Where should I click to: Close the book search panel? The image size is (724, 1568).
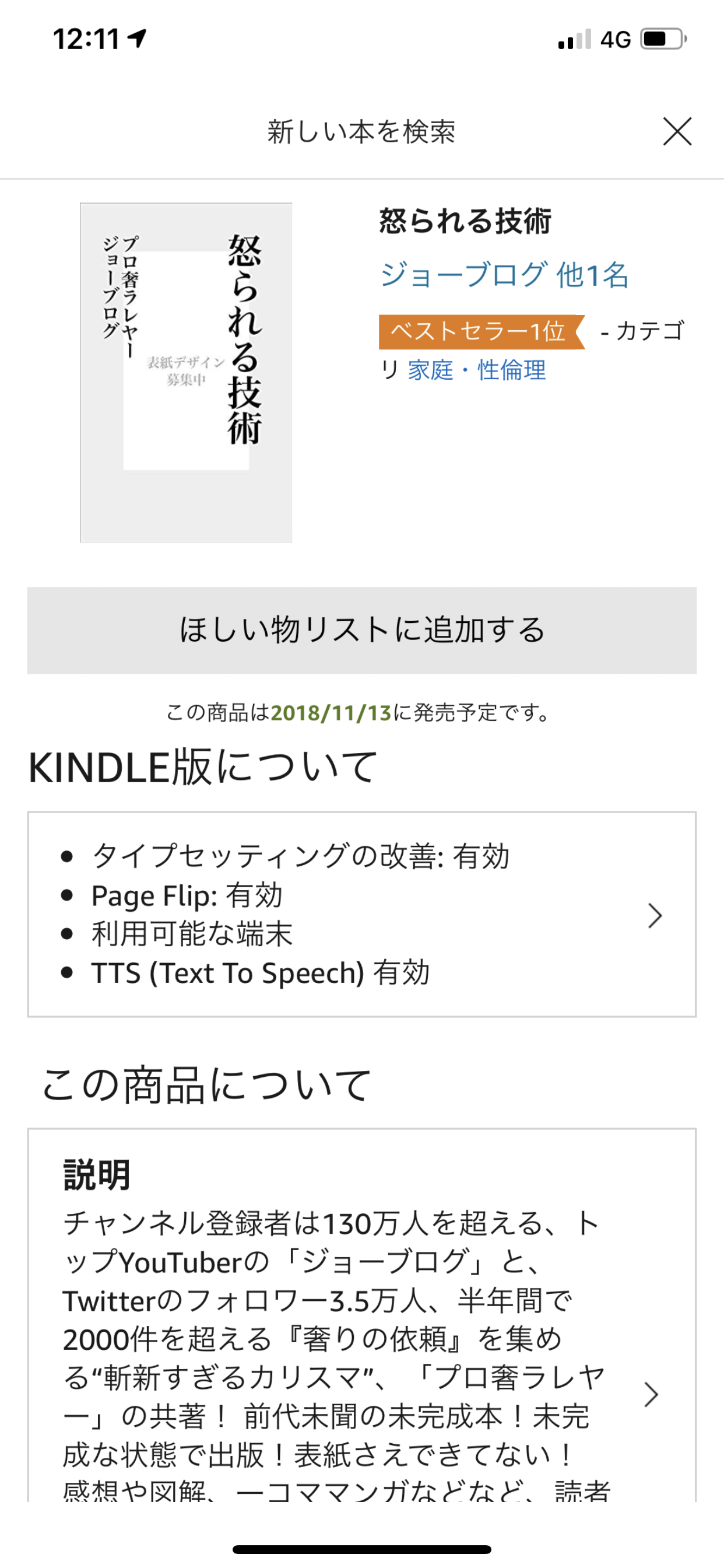[x=677, y=131]
